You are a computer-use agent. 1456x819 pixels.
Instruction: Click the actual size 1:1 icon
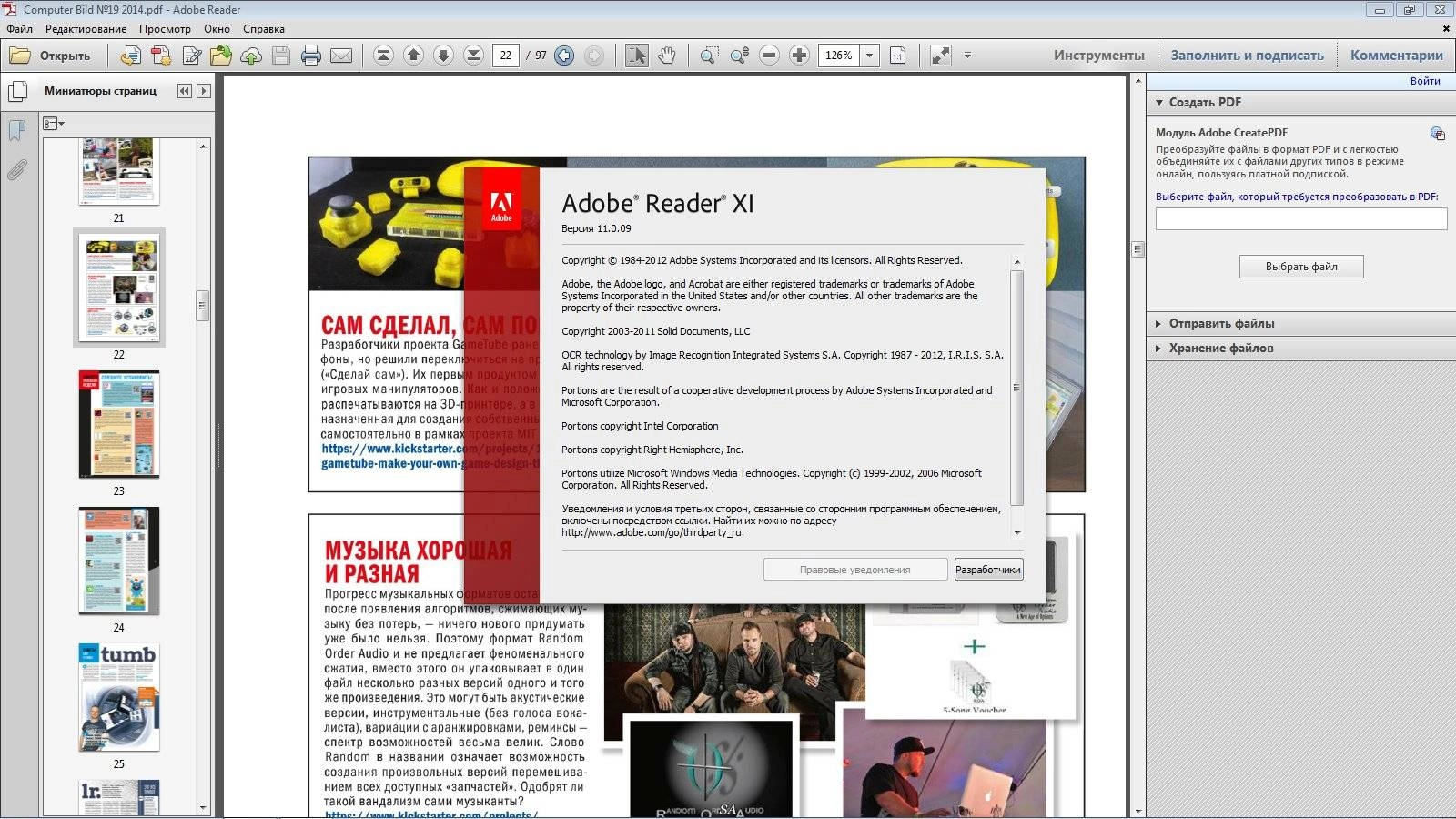897,56
